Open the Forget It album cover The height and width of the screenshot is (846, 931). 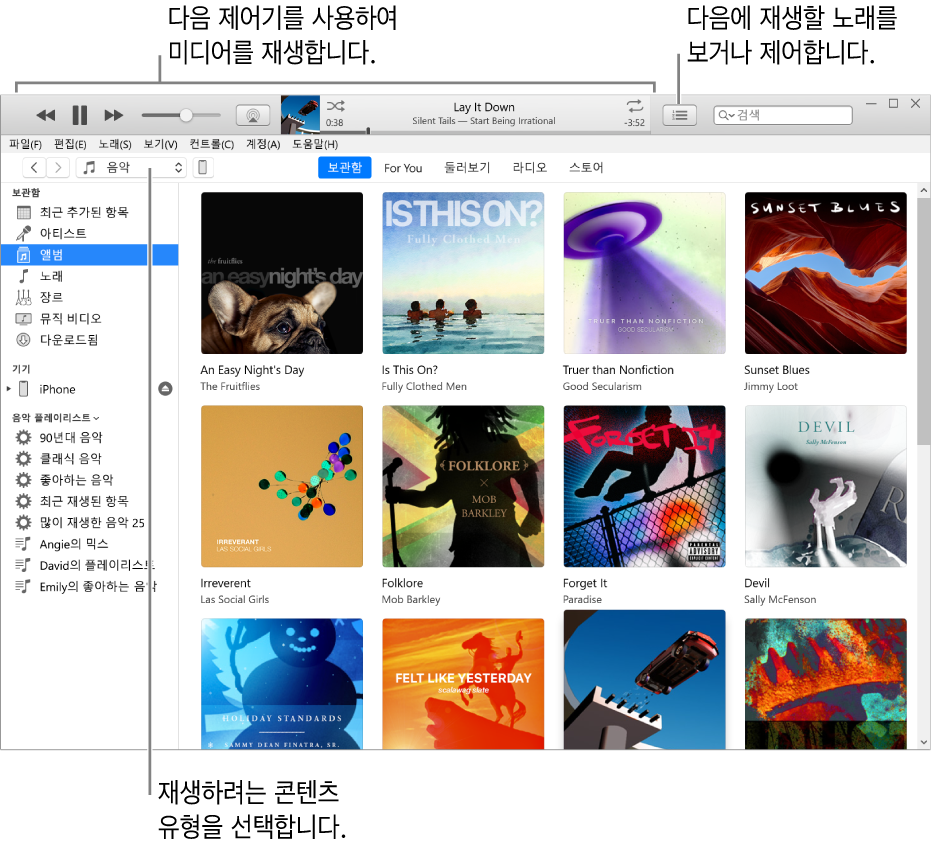644,486
